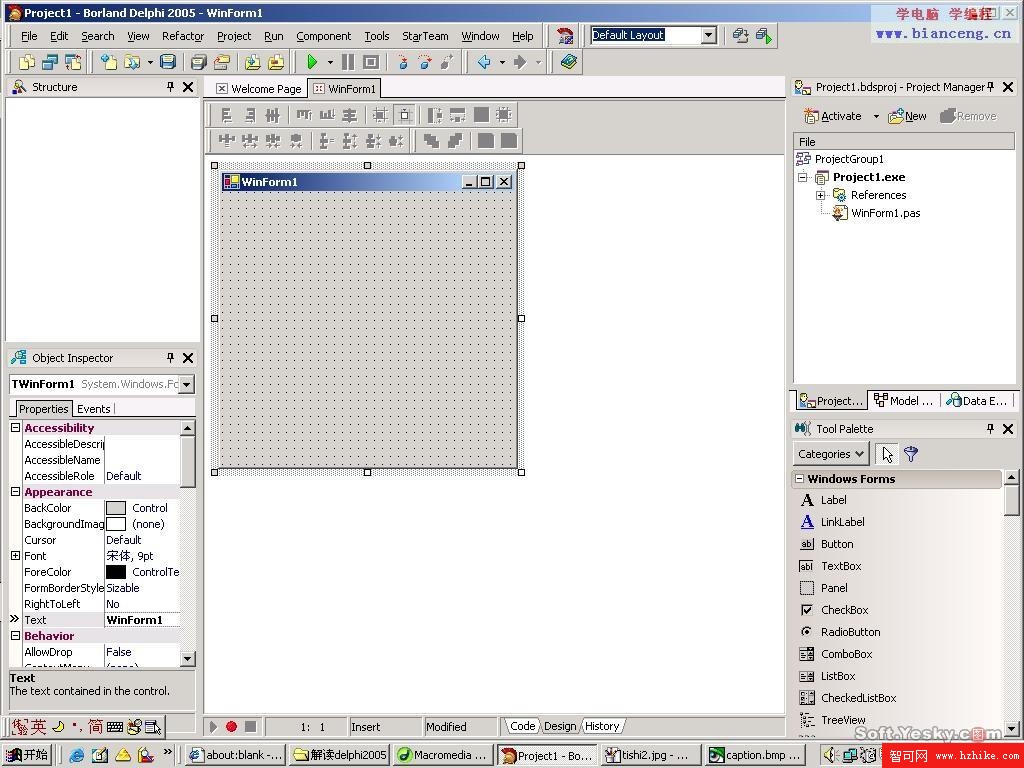Click the Trace Into debug icon
The width and height of the screenshot is (1024, 768).
tap(403, 62)
